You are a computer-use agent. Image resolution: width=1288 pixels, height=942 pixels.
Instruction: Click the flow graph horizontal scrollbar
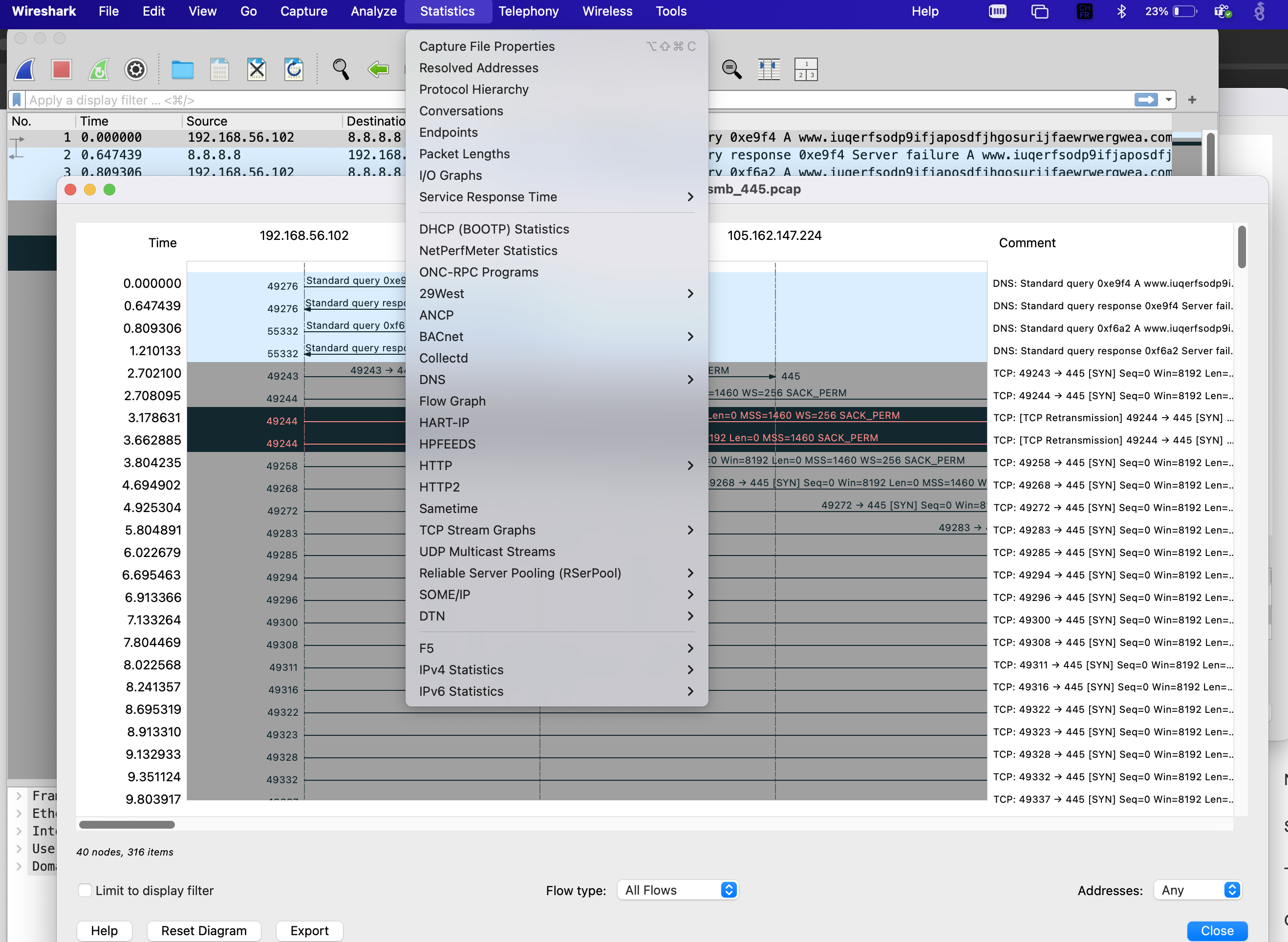click(x=127, y=825)
